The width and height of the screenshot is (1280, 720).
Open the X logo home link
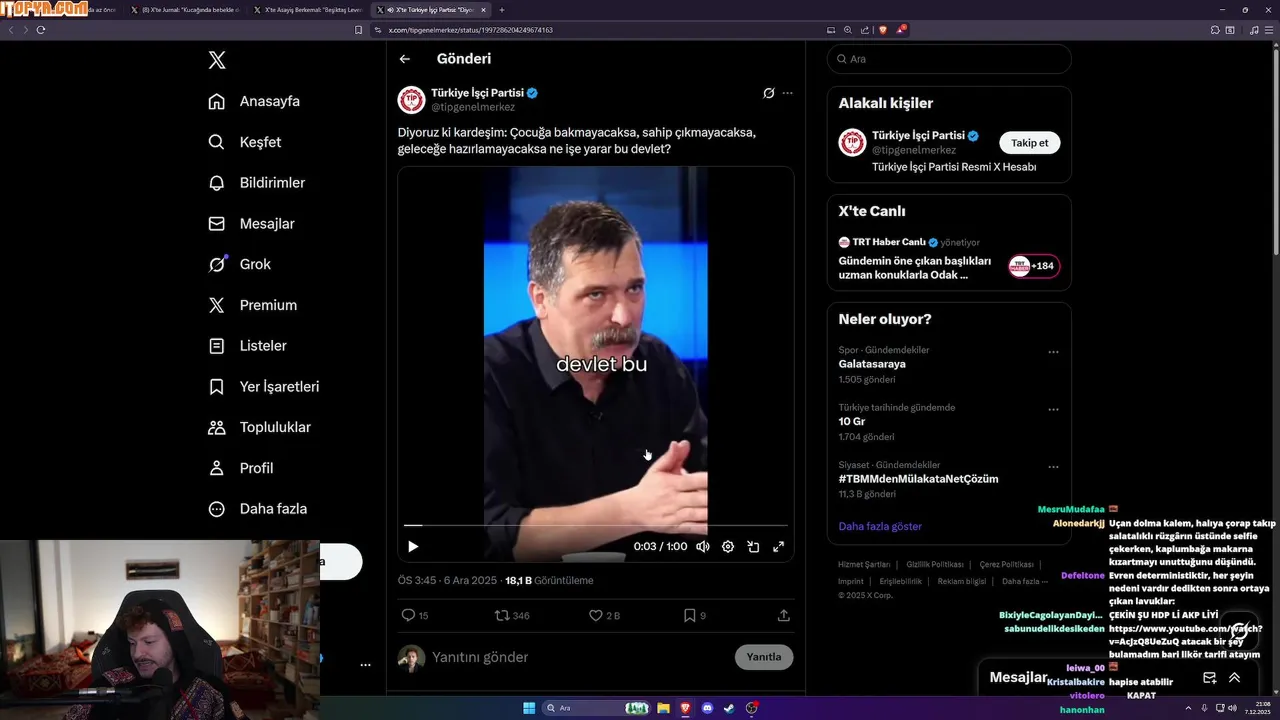coord(217,60)
